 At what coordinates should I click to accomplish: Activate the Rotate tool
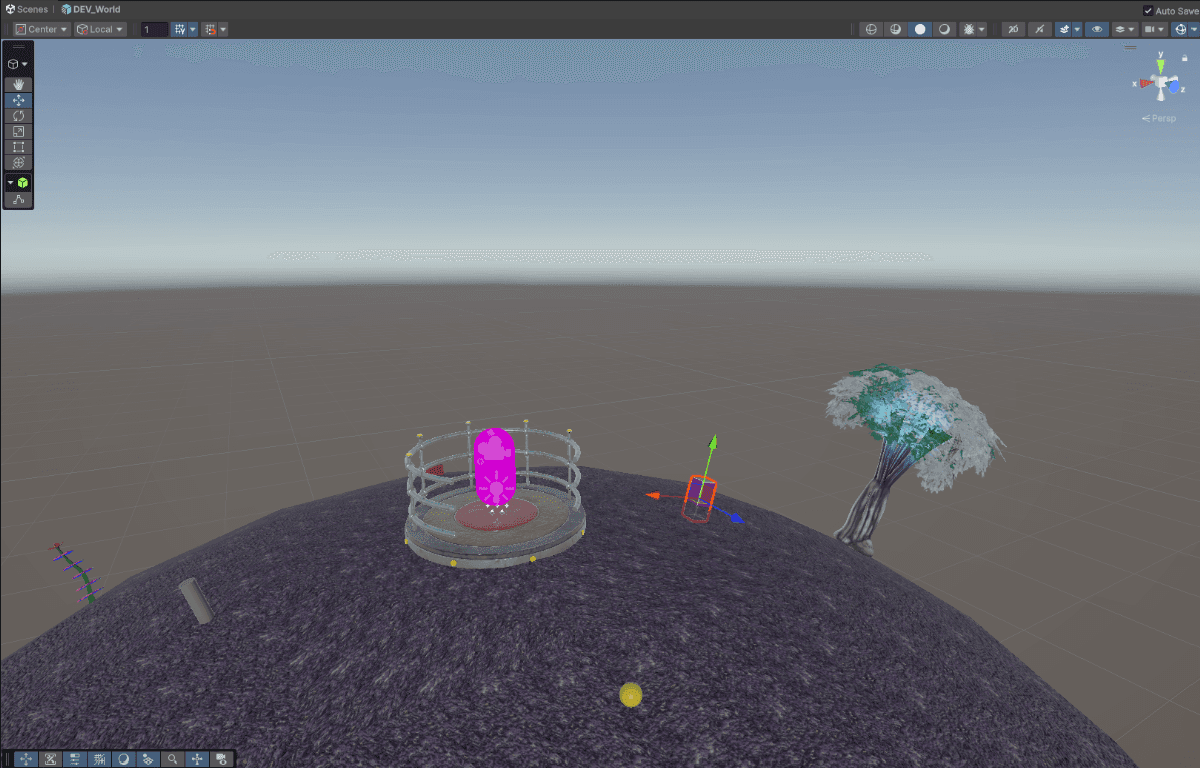click(x=18, y=115)
